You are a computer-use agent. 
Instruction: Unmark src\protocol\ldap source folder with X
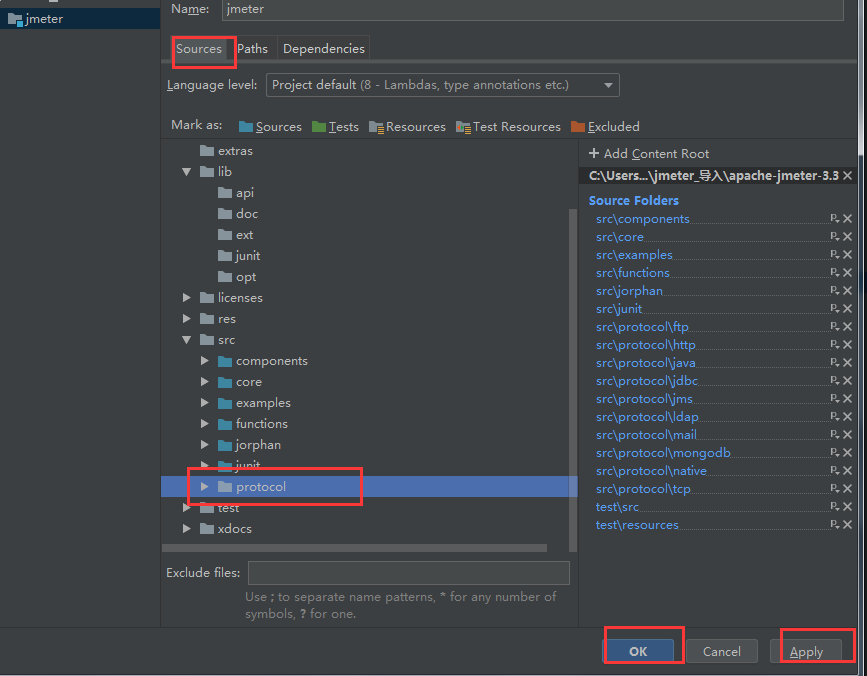point(847,417)
